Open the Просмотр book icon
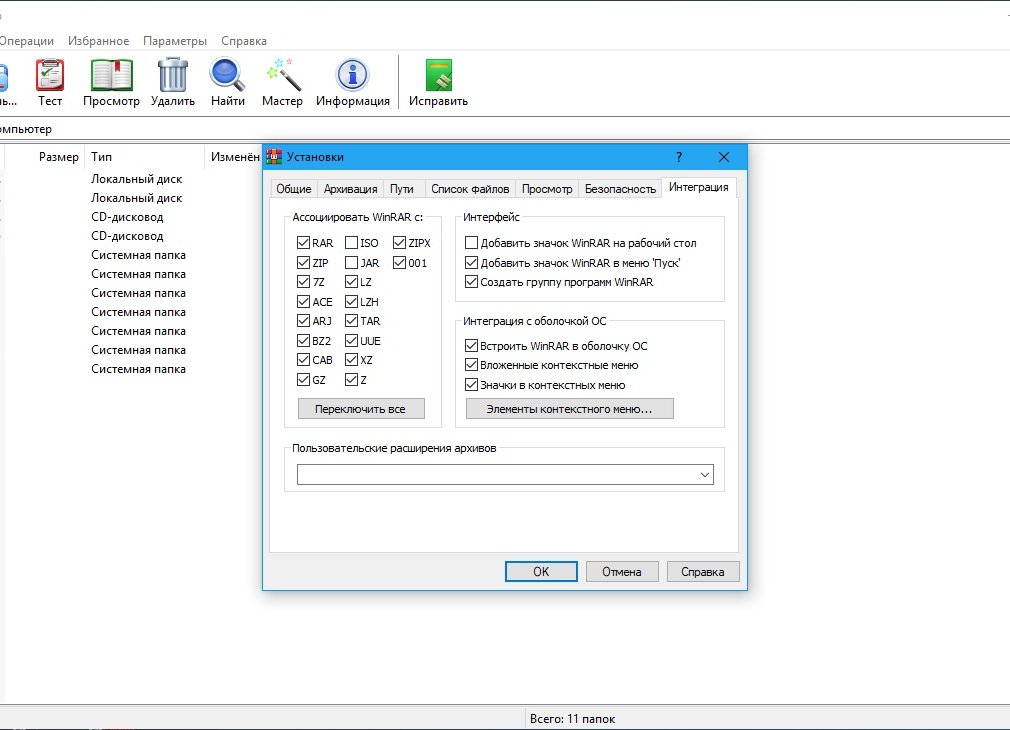Screen dimensions: 1010x730 [111, 75]
